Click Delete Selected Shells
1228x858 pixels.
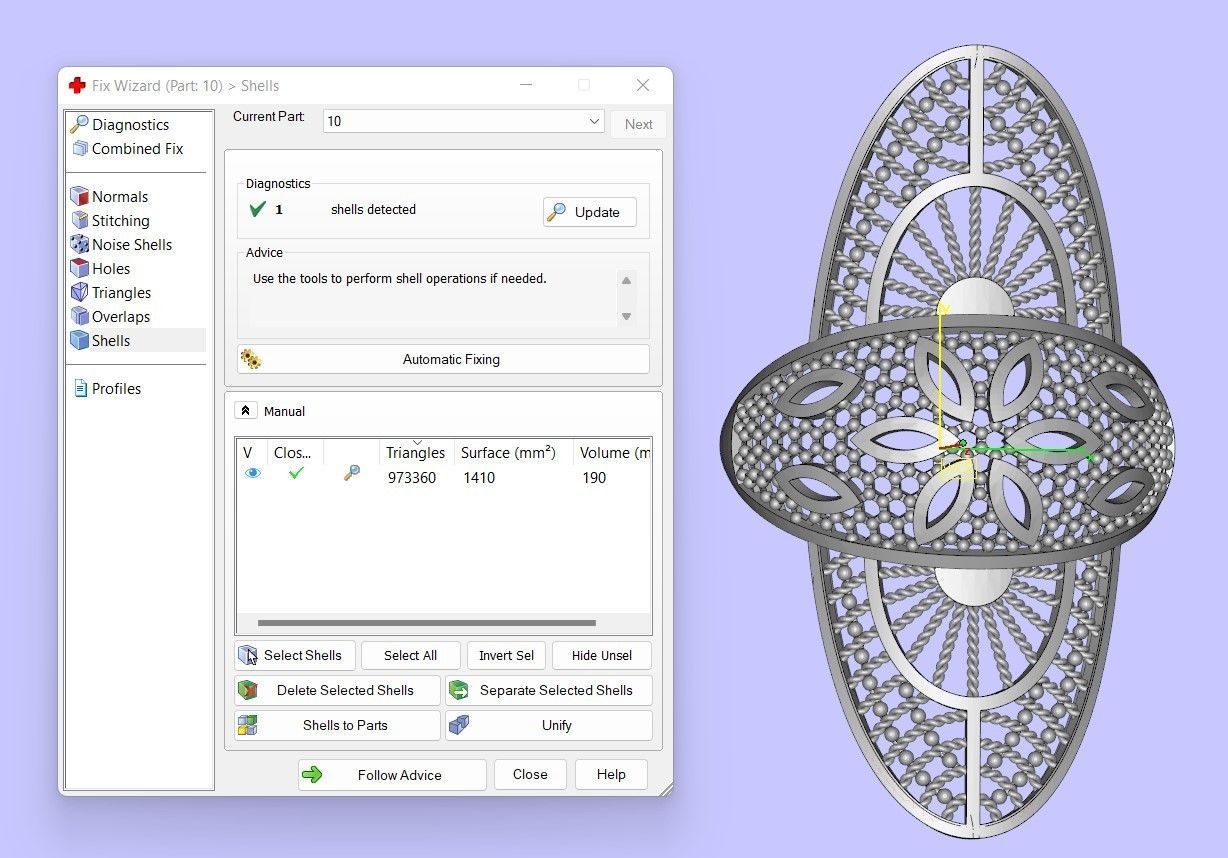(x=337, y=691)
